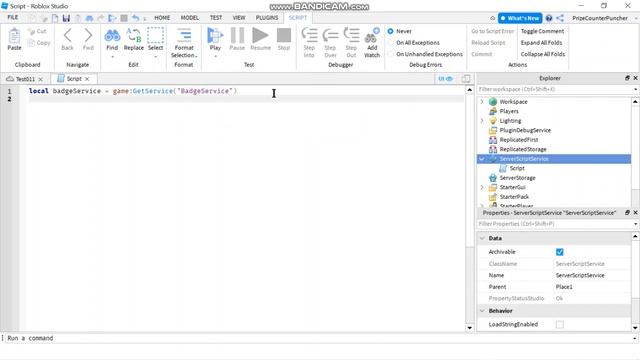This screenshot has width=640, height=360.
Task: Click the share icon beside help
Action: [560, 18]
